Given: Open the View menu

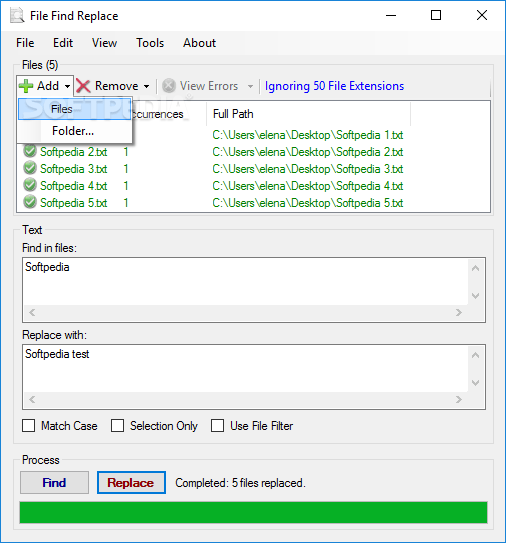Looking at the screenshot, I should pos(104,43).
